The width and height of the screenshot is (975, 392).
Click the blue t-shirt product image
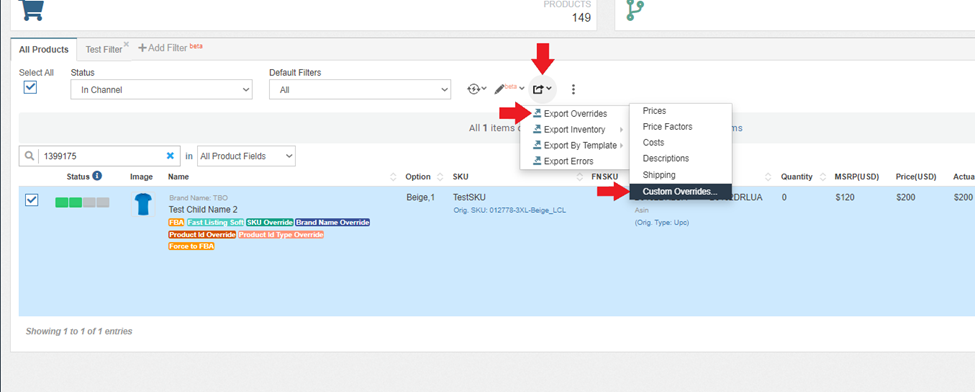tap(143, 204)
